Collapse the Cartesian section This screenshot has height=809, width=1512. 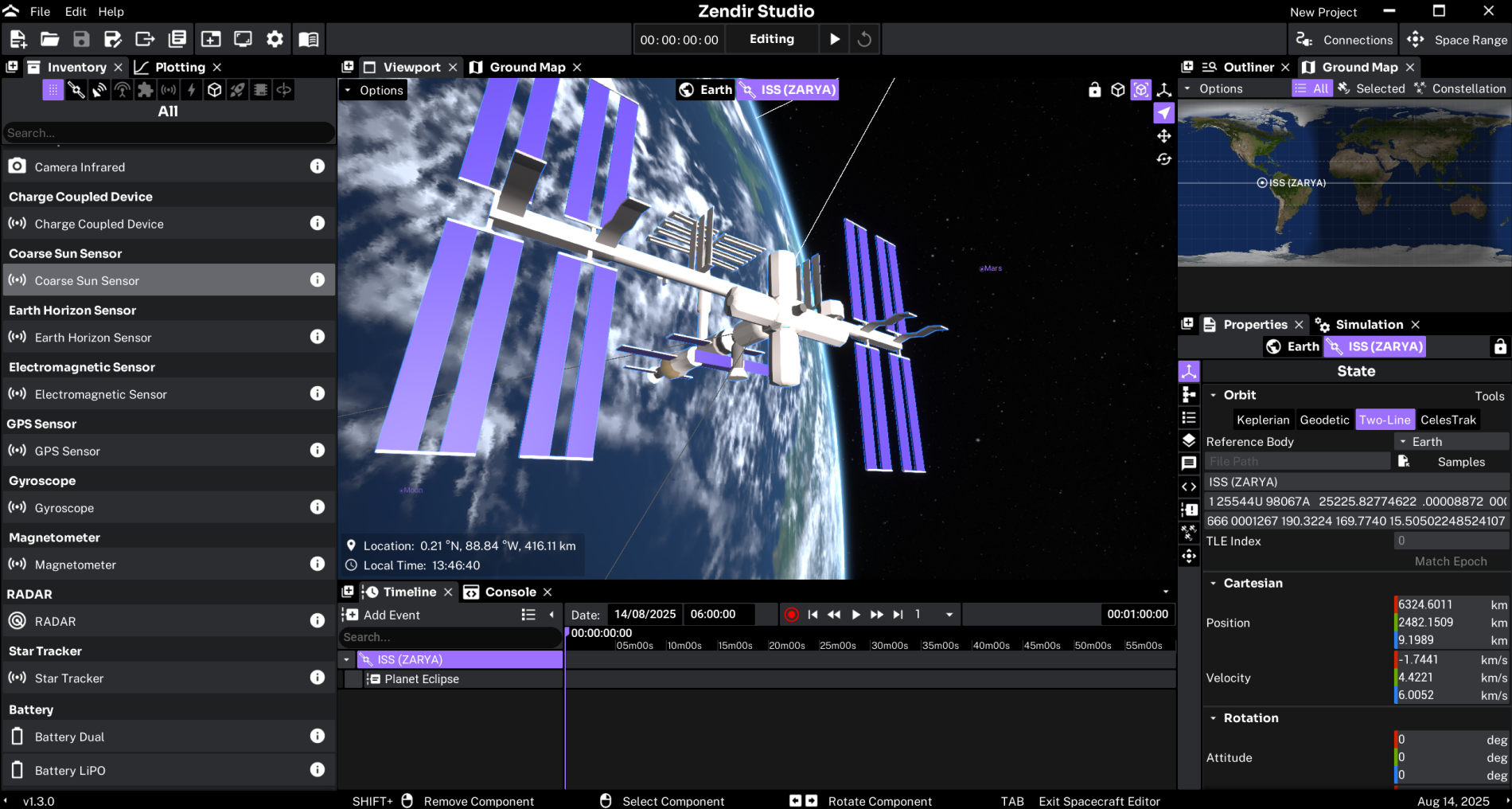coord(1214,583)
